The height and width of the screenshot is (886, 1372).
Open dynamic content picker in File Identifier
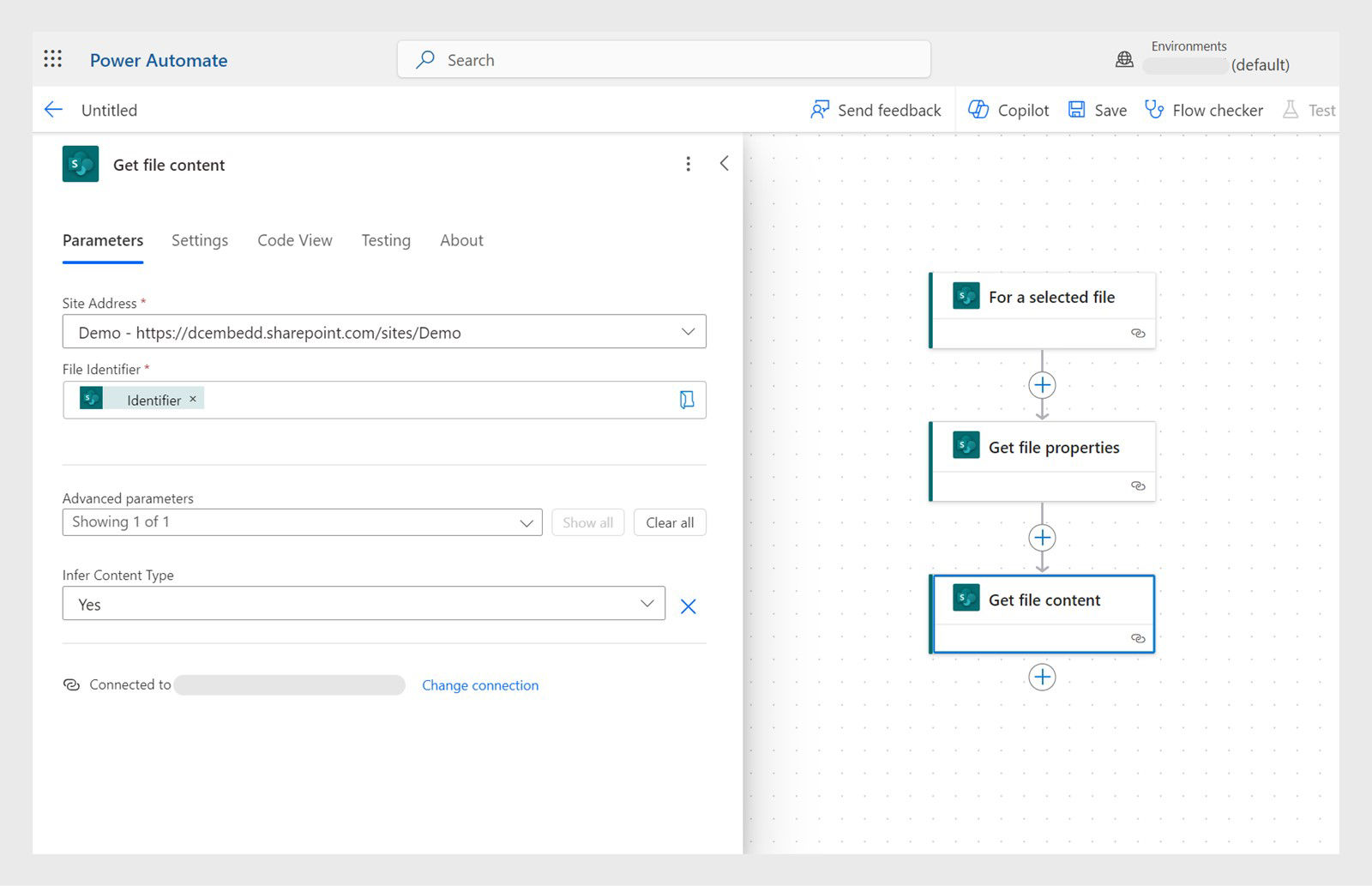pos(687,400)
